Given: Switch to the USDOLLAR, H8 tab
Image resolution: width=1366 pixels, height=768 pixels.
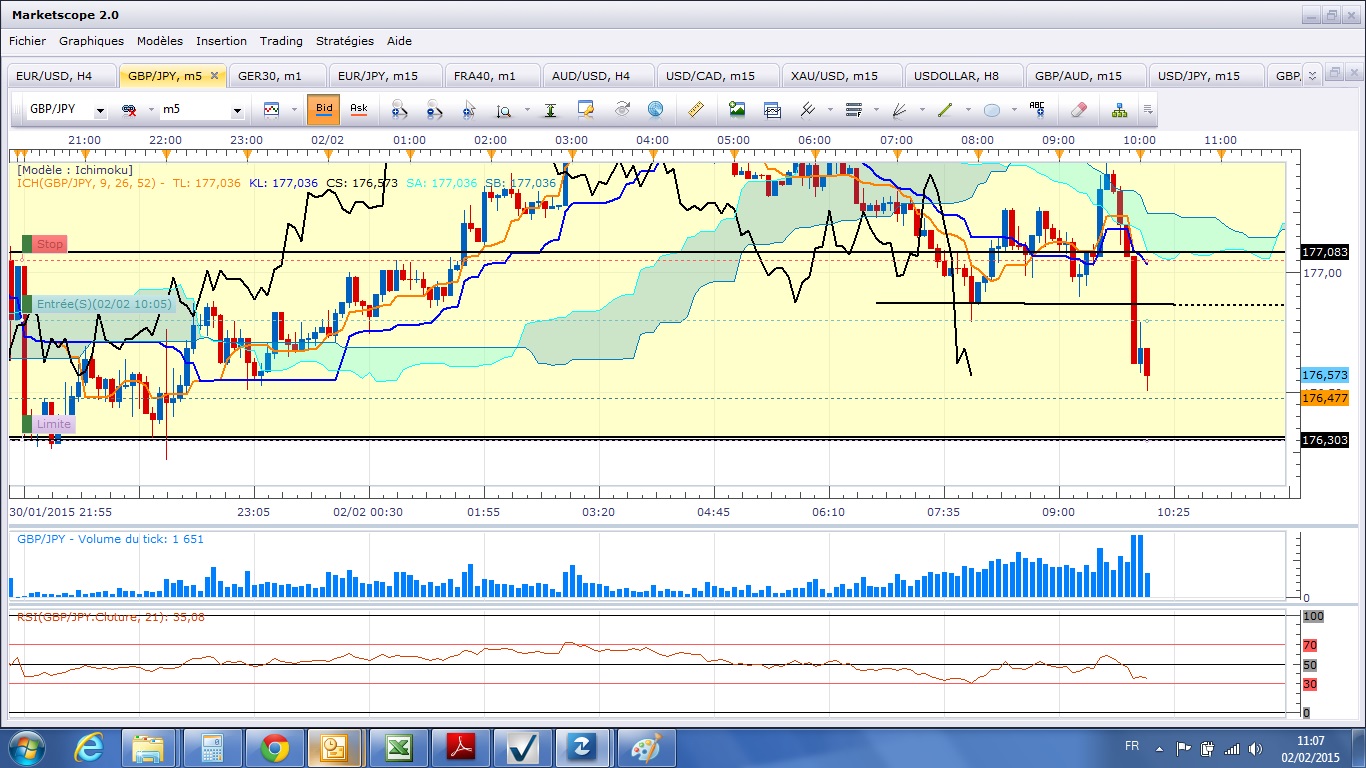Looking at the screenshot, I should 964,76.
